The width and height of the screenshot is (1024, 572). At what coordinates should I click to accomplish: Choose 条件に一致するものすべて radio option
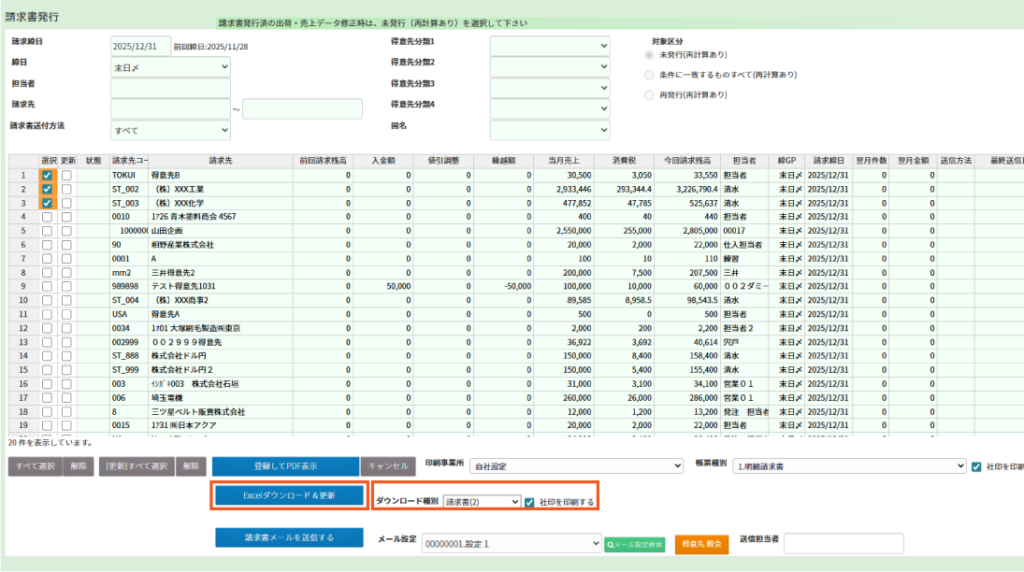[x=651, y=75]
